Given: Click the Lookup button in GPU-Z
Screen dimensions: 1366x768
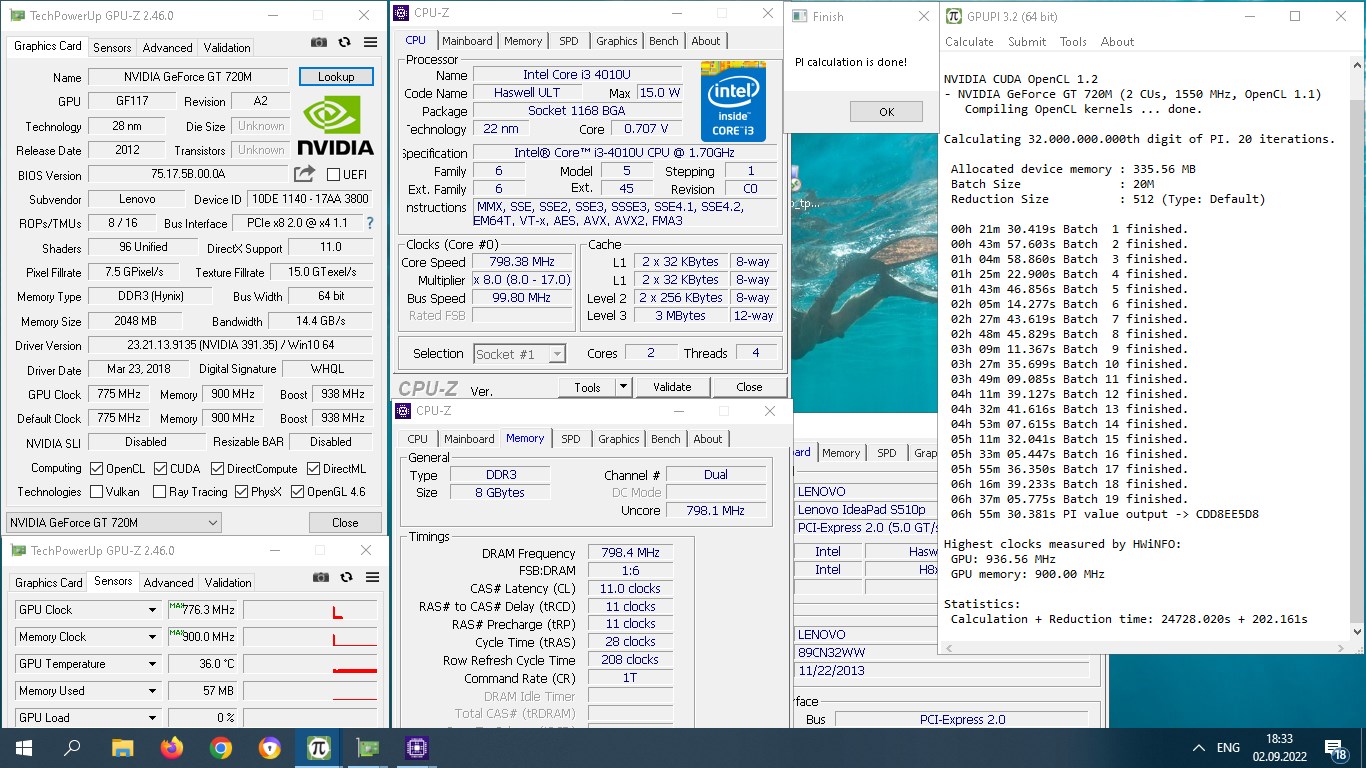Looking at the screenshot, I should [336, 77].
